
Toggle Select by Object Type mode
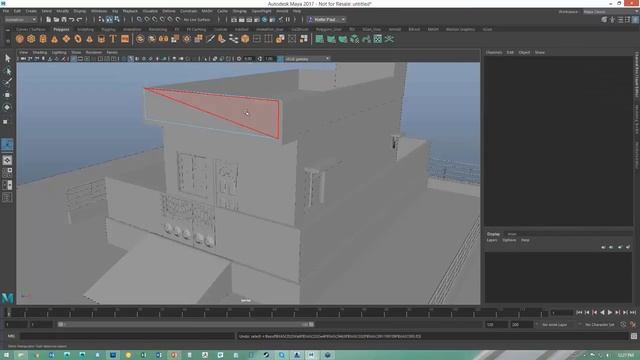pos(109,19)
